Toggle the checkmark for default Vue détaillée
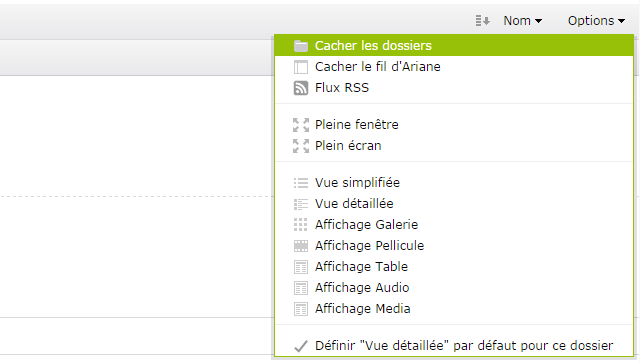Screen dimensions: 640x362 coord(301,346)
